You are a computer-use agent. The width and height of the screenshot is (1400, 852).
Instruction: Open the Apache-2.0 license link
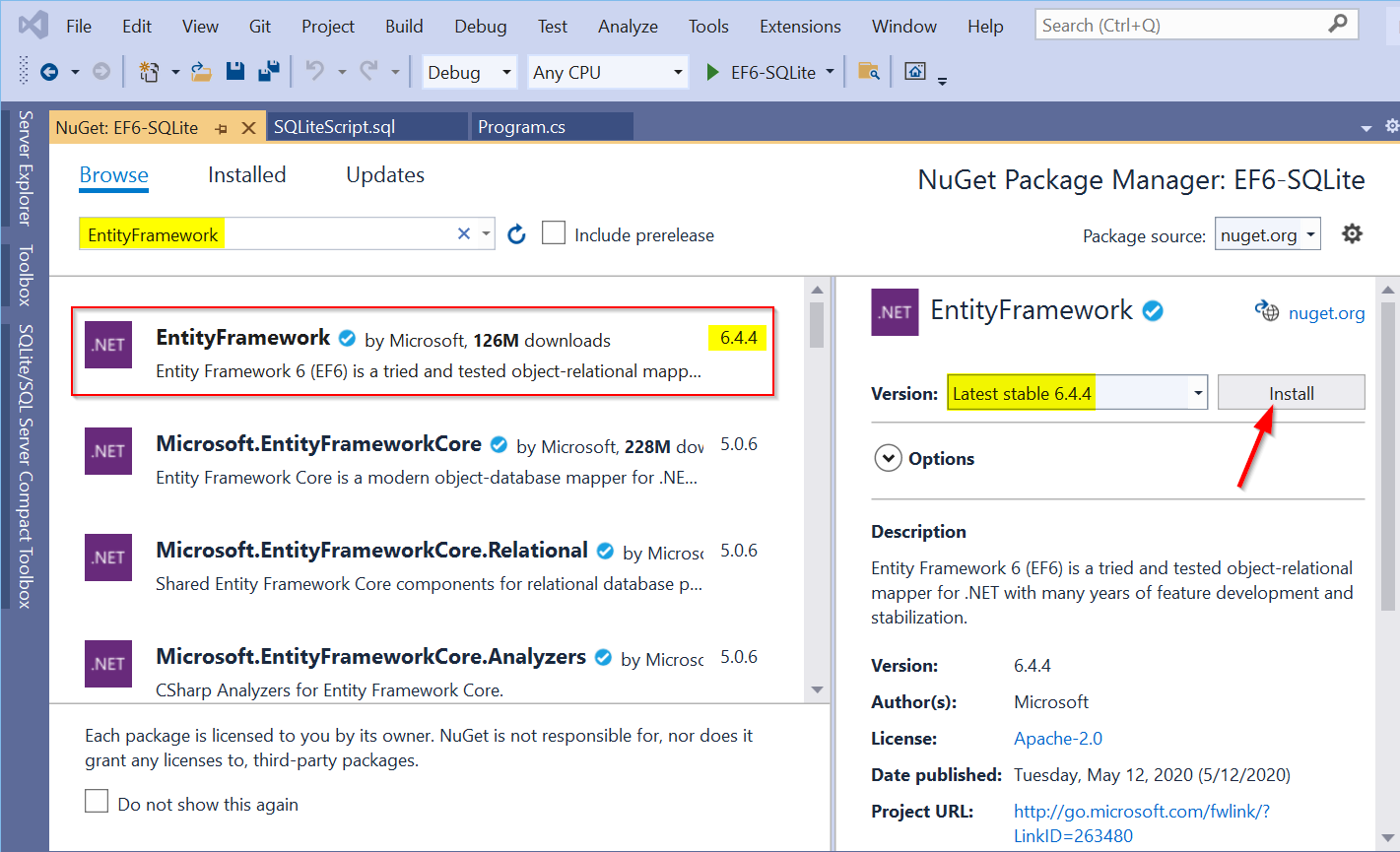(x=1057, y=738)
